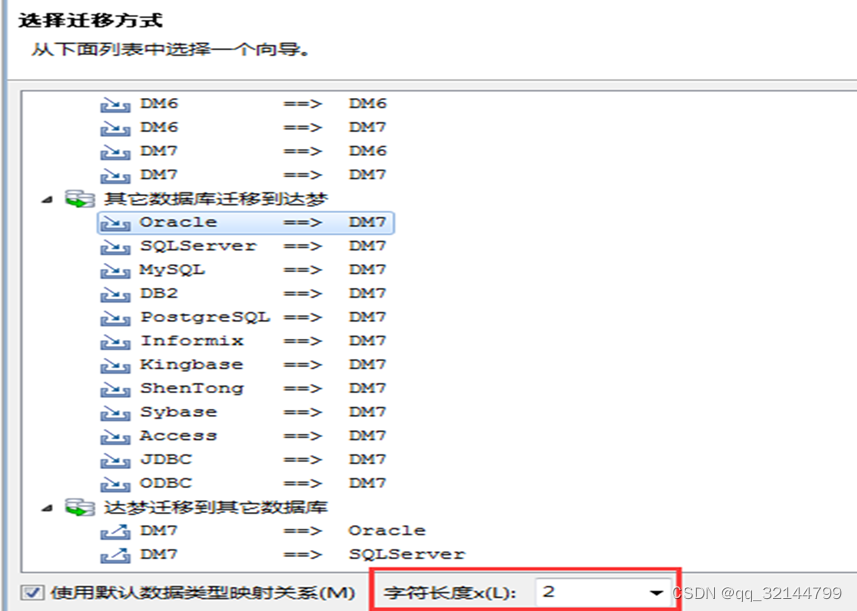Screen dimensions: 857x611
Task: Select the DM6 to DM6 migration row icon
Action: pos(115,104)
